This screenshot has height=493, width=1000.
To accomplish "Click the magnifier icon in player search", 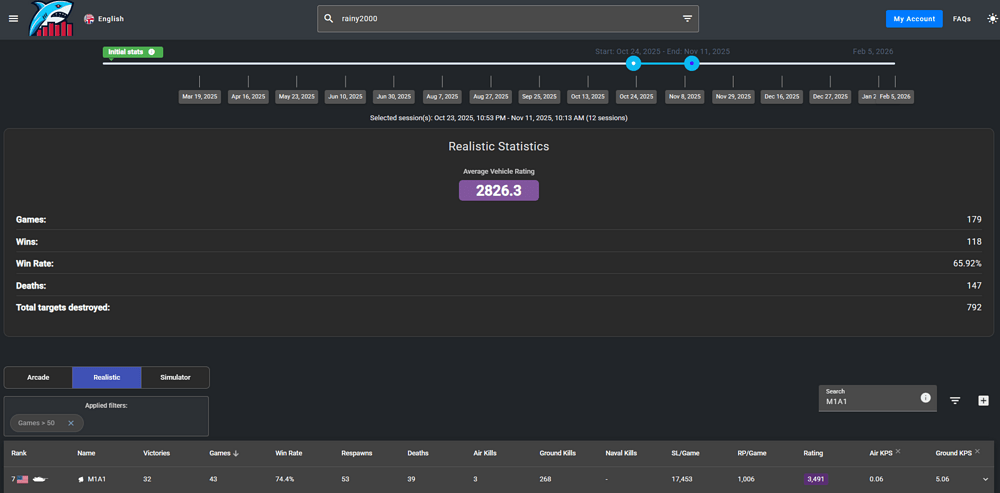I will (x=329, y=19).
